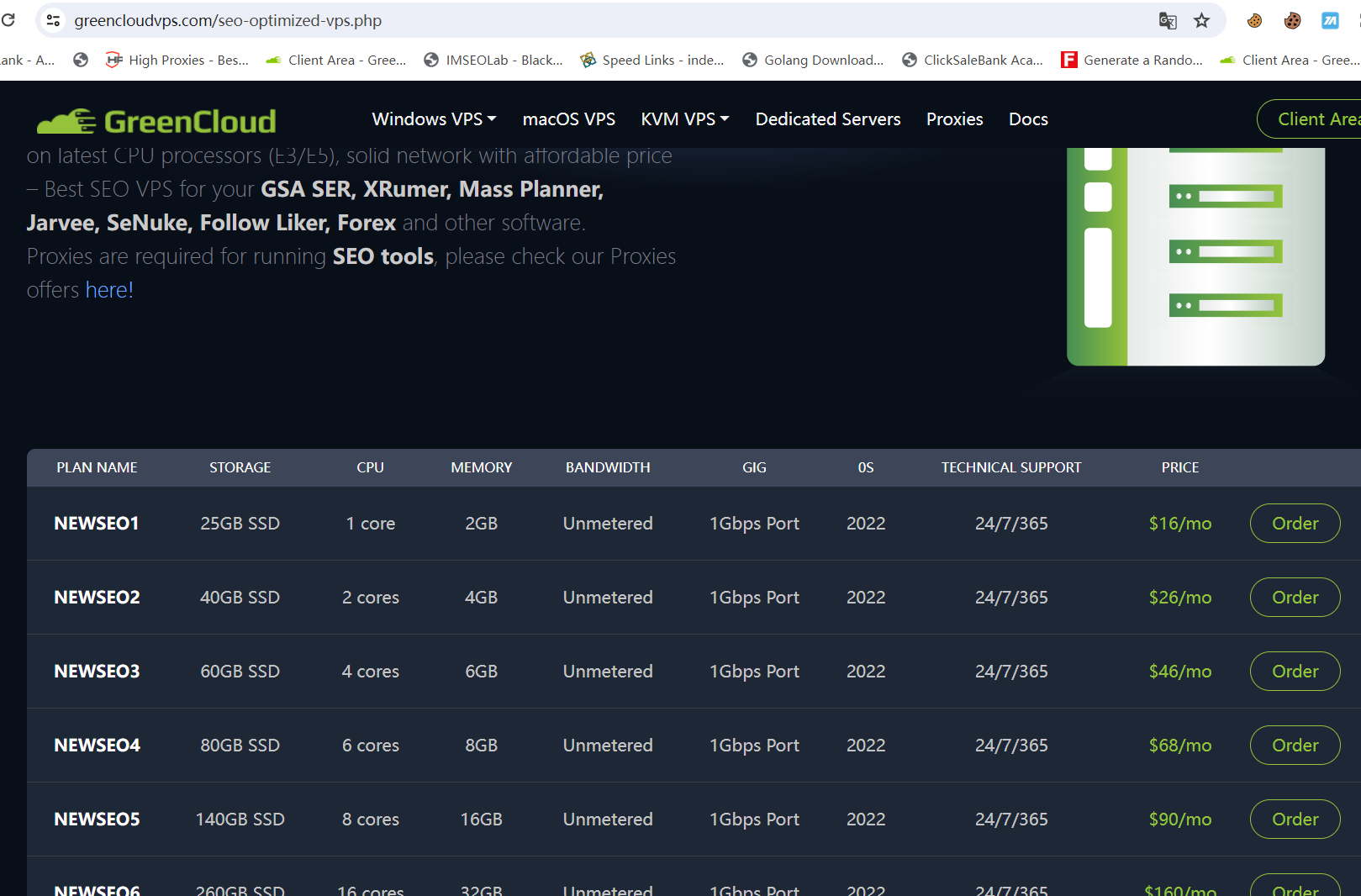Go to Dedicated Servers page
Image resolution: width=1361 pixels, height=896 pixels.
(827, 119)
